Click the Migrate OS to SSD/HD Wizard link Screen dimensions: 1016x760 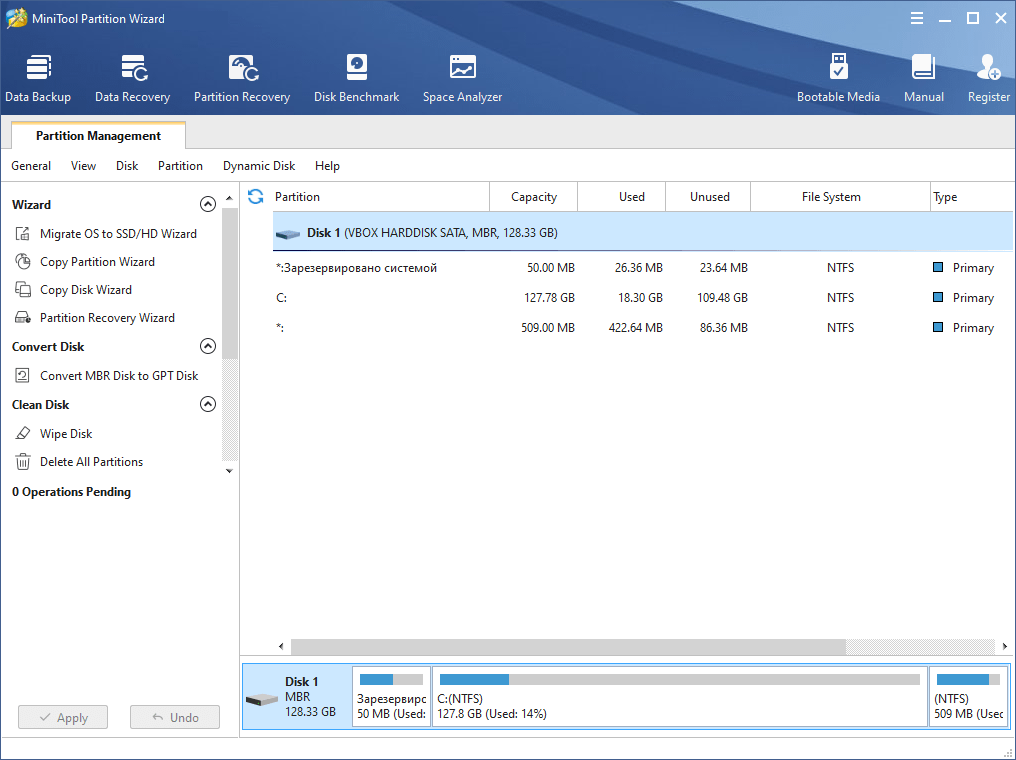119,233
